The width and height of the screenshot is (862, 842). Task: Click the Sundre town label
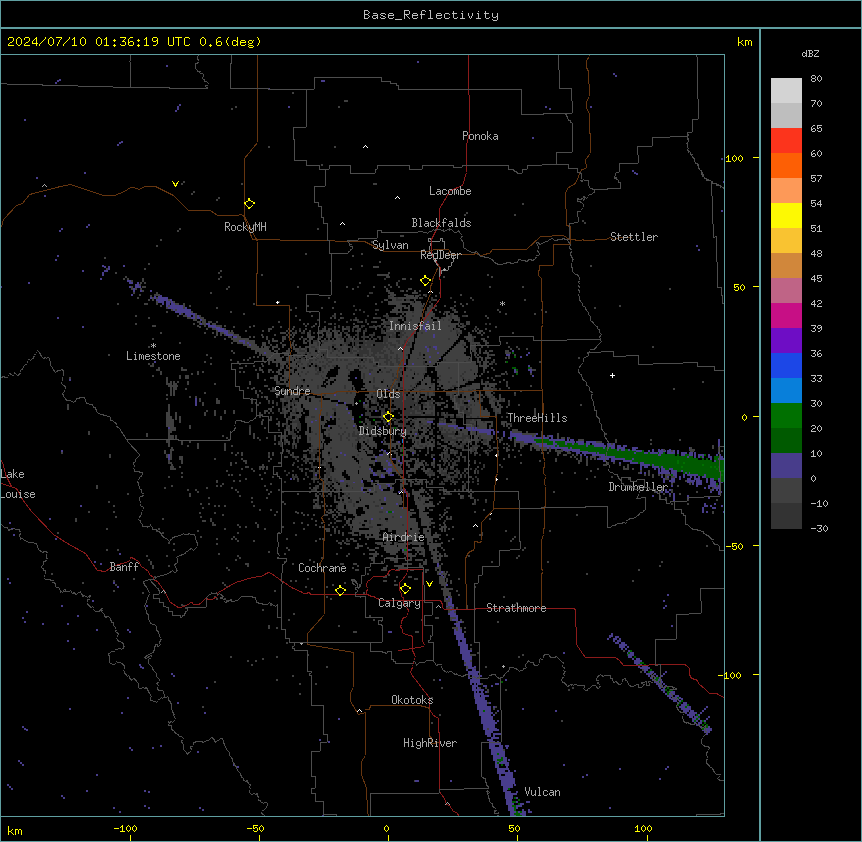pos(292,391)
